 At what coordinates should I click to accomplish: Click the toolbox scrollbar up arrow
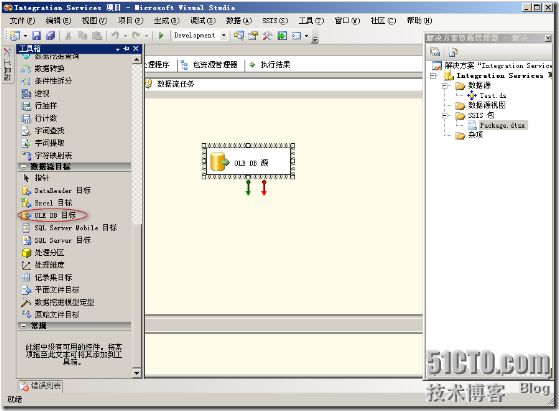tap(137, 60)
